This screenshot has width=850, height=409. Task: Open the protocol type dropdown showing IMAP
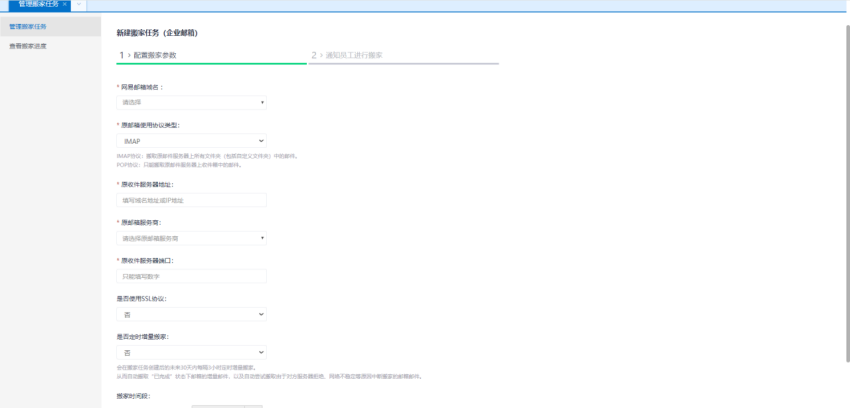[191, 141]
